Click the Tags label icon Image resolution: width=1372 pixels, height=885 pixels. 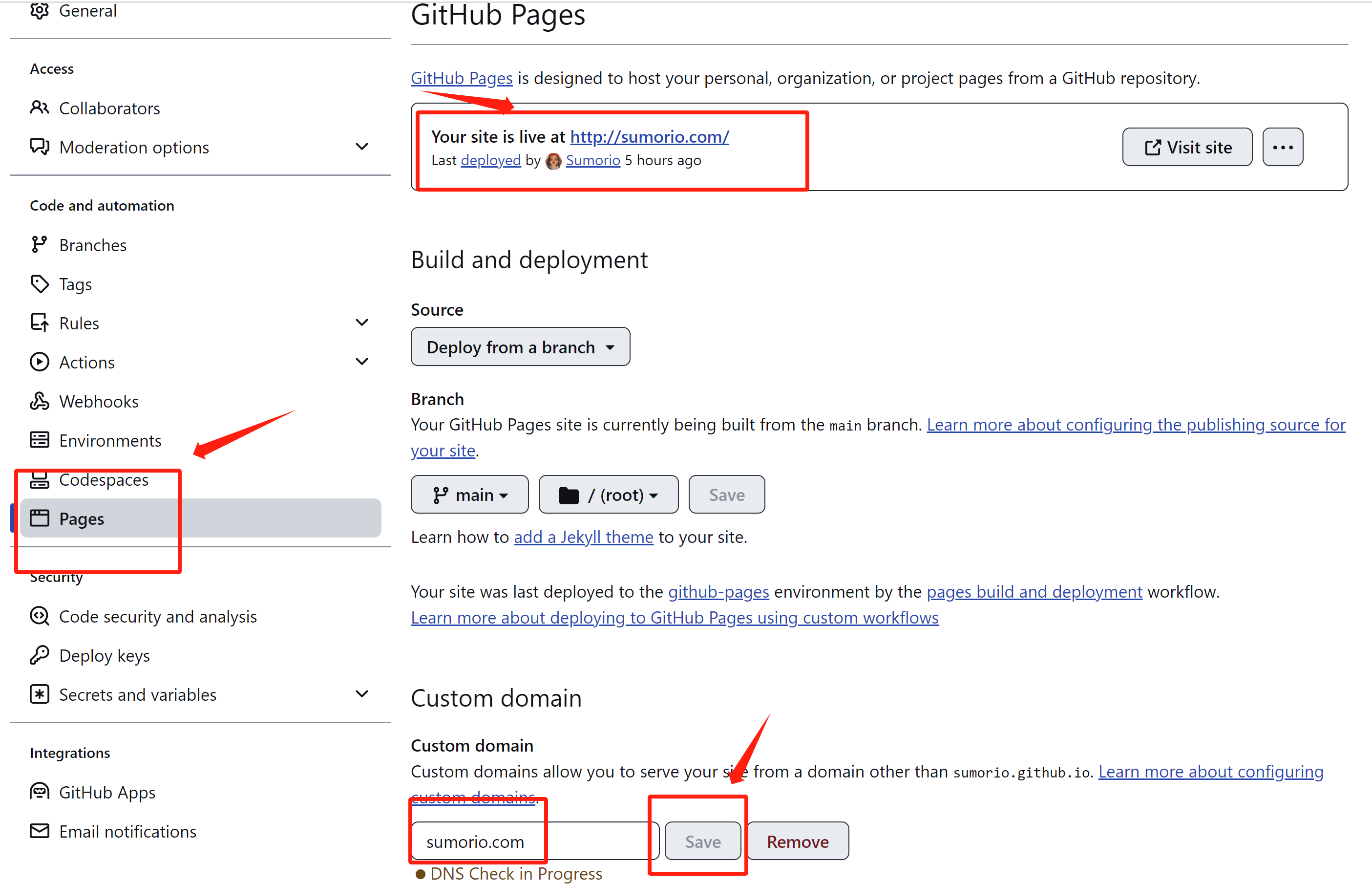(39, 284)
